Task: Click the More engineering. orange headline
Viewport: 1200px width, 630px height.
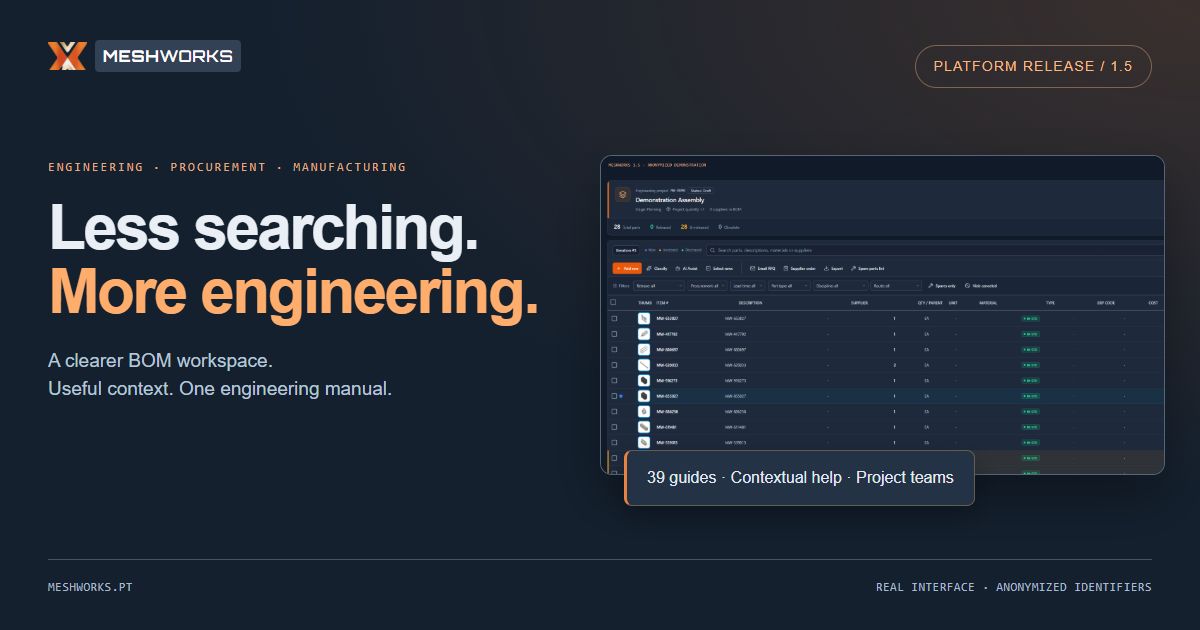Action: [x=294, y=293]
